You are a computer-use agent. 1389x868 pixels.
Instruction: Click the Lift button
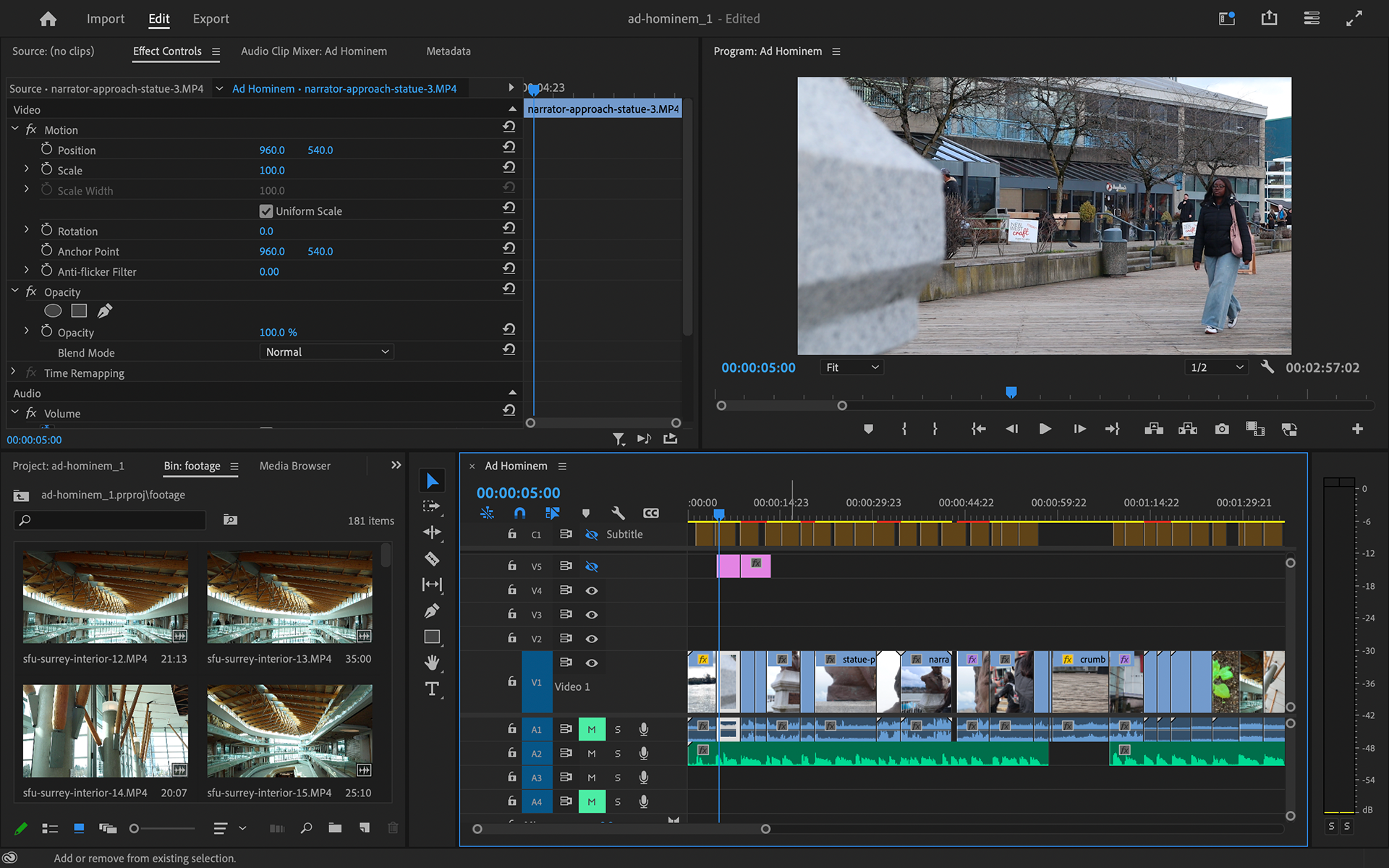1154,429
